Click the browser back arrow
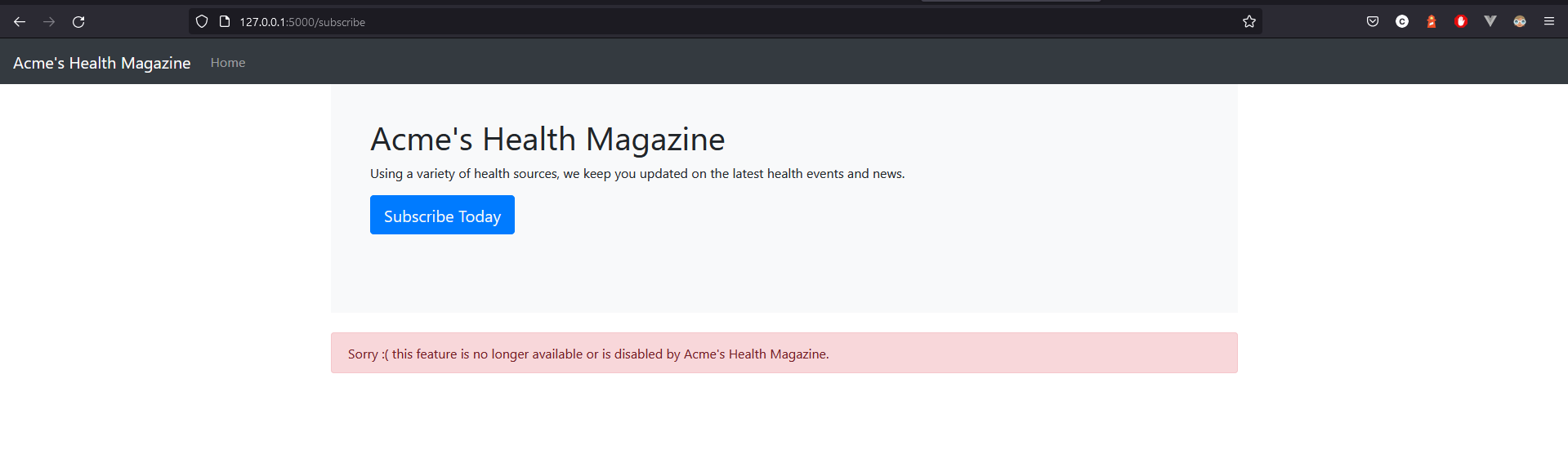This screenshot has height=472, width=1568. point(20,22)
